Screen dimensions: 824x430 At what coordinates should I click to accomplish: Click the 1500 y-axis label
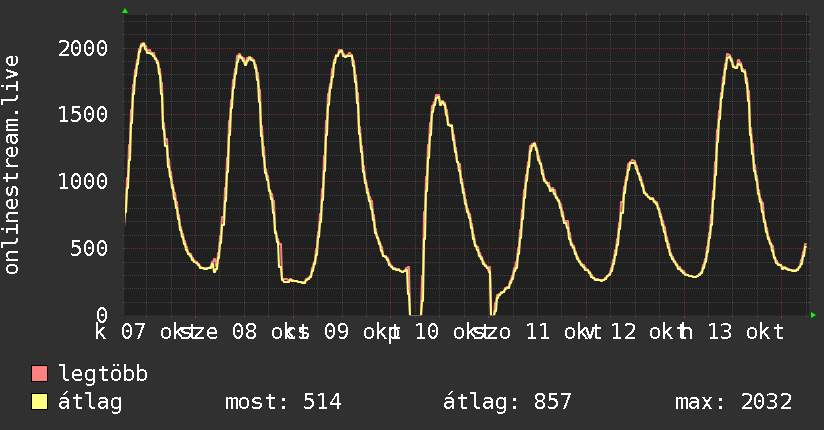click(83, 115)
